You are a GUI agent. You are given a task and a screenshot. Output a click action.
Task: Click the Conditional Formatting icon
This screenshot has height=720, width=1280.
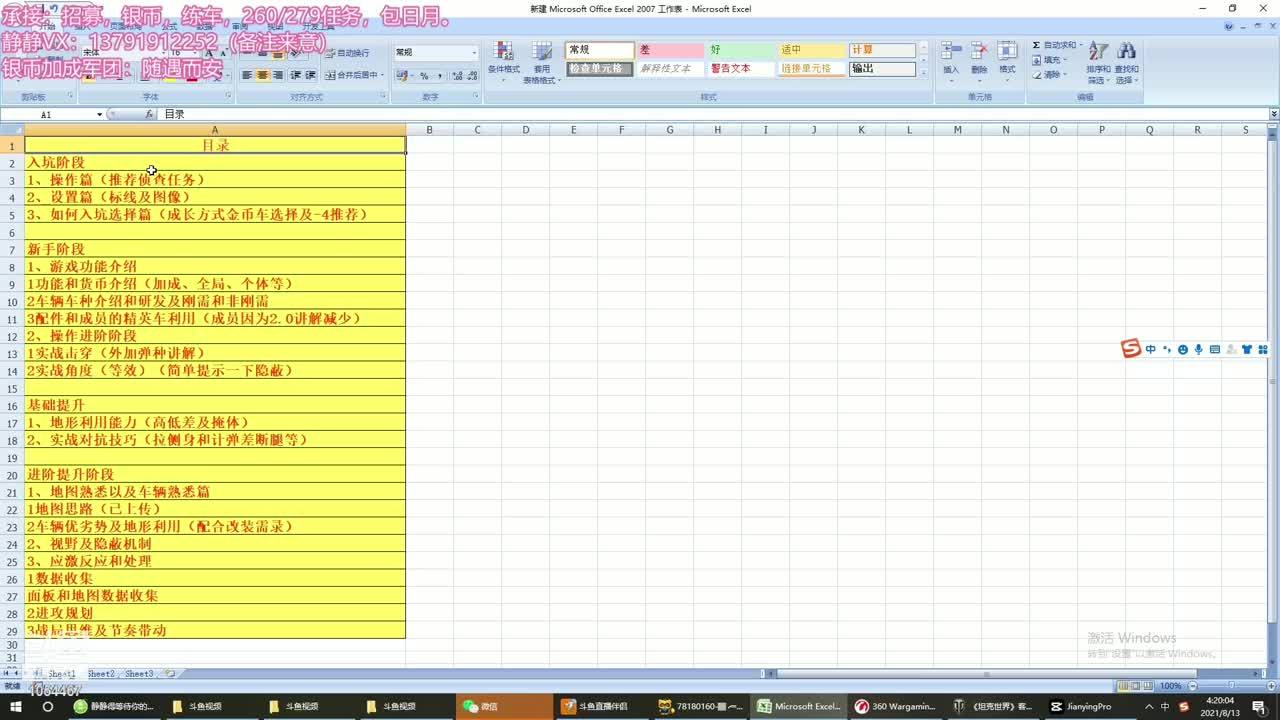(x=503, y=54)
